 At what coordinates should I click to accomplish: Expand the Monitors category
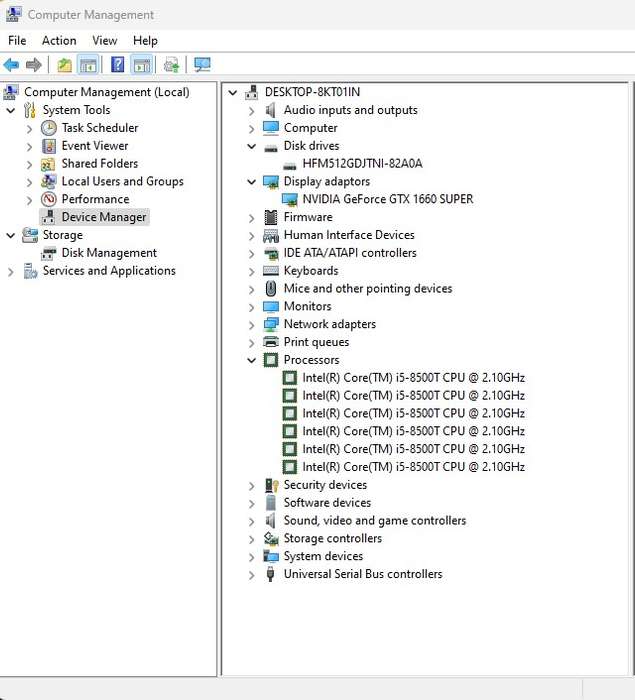252,307
